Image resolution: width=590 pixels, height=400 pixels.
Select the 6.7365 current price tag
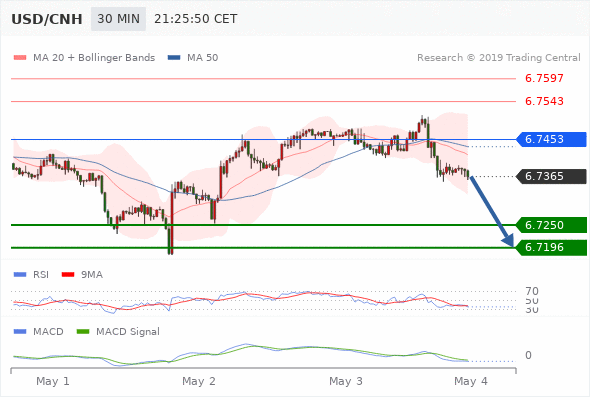[551, 176]
